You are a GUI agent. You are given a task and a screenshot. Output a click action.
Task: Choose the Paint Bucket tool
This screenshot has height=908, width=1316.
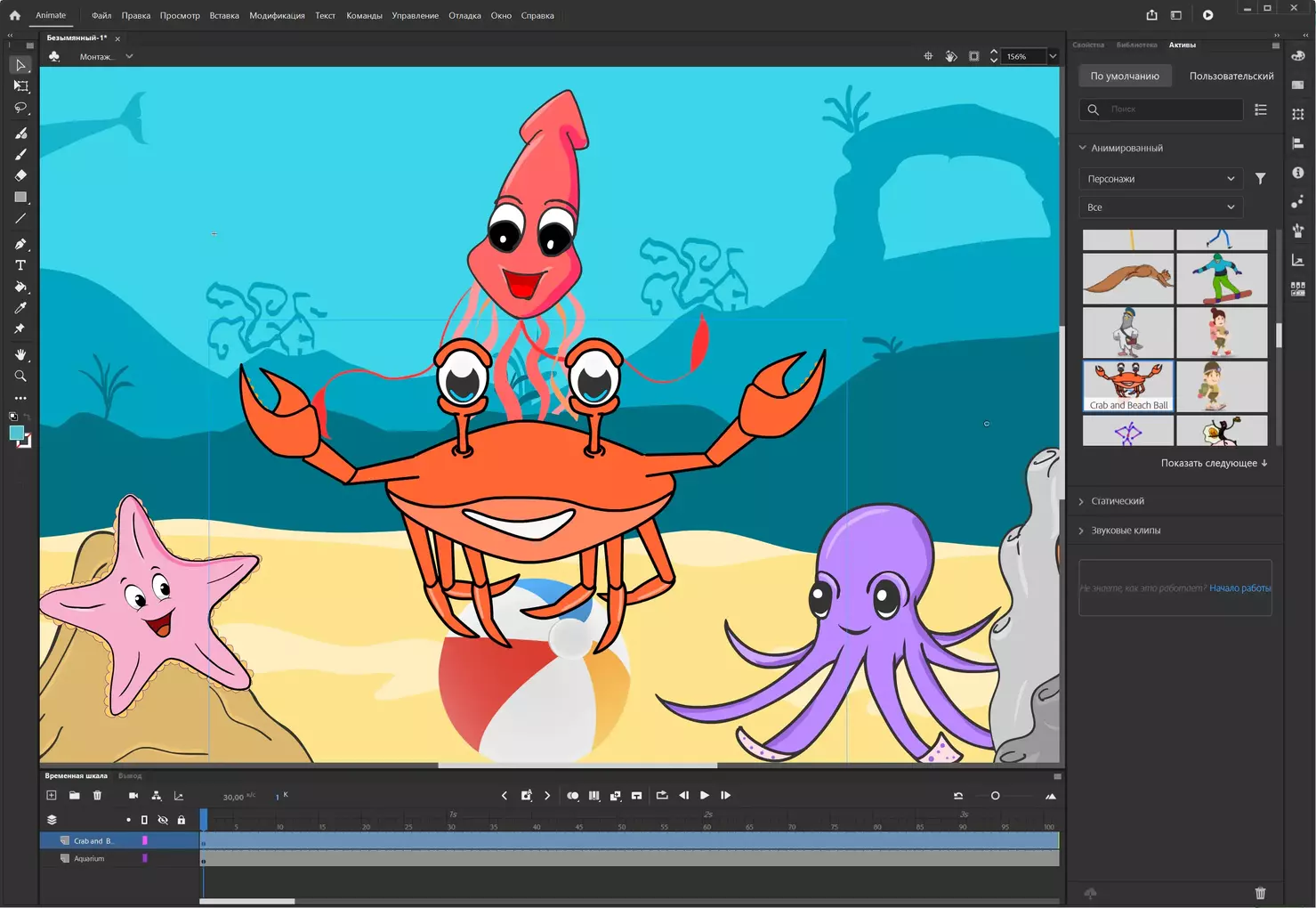20,287
